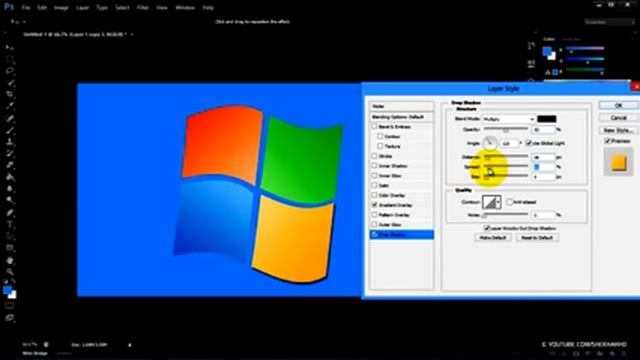Click the Noise slider track
Viewport: 640px width, 360px height.
pyautogui.click(x=506, y=214)
